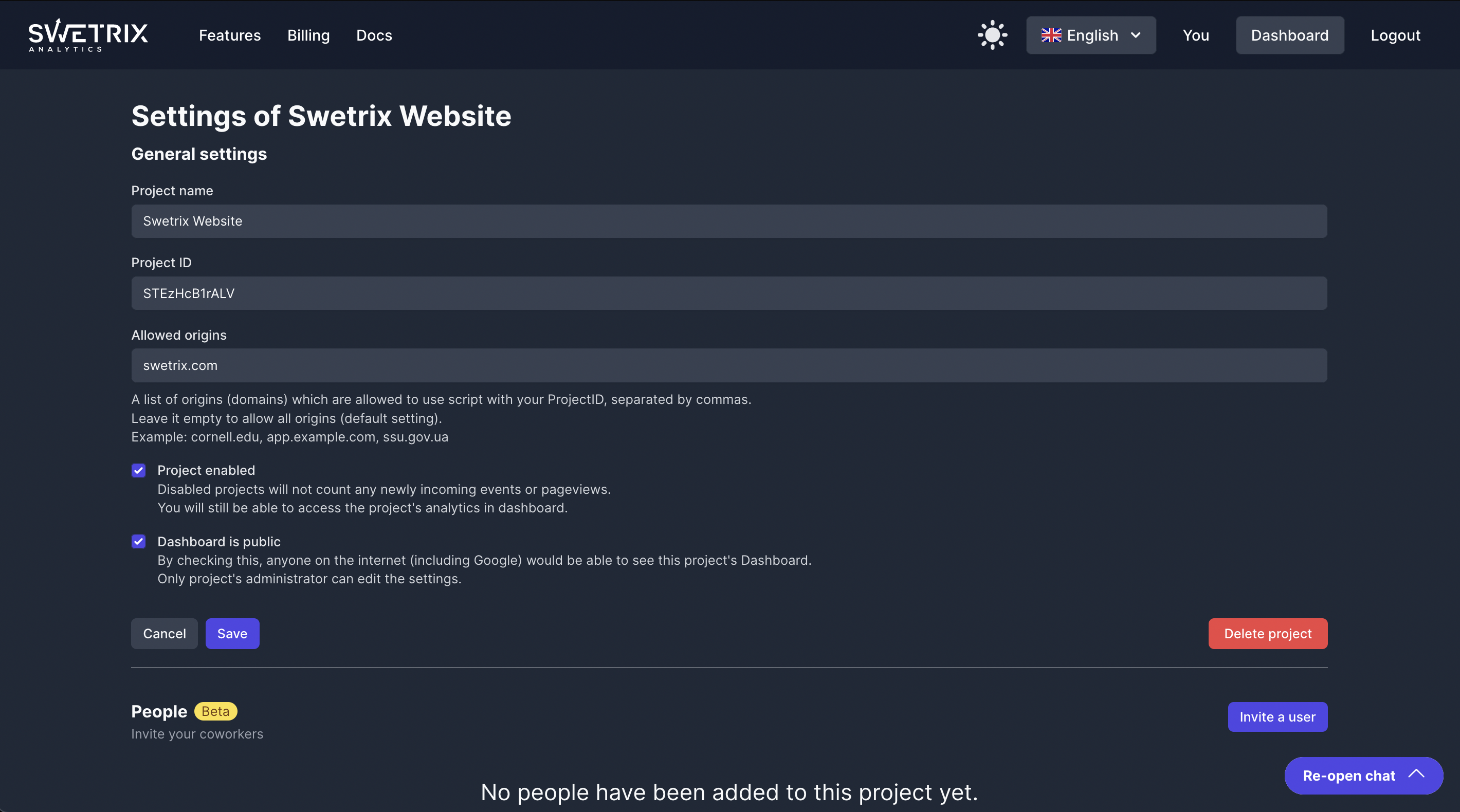The width and height of the screenshot is (1460, 812).
Task: Open the Features page
Action: click(230, 35)
